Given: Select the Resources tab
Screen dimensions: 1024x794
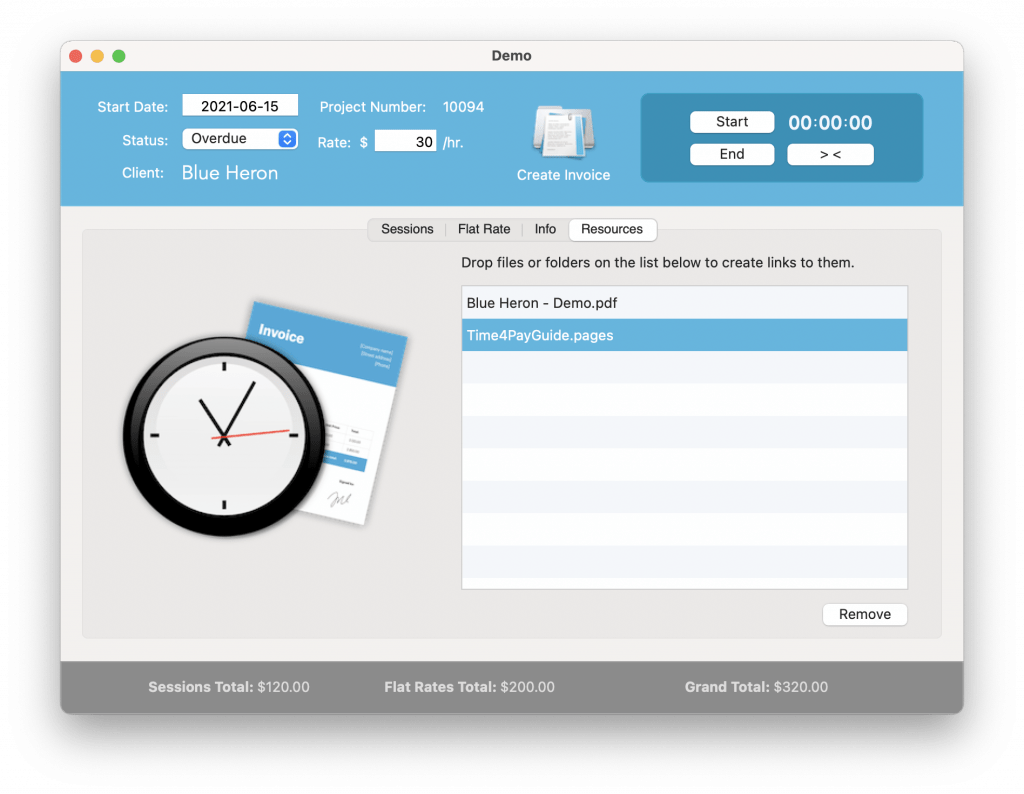Looking at the screenshot, I should 612,229.
